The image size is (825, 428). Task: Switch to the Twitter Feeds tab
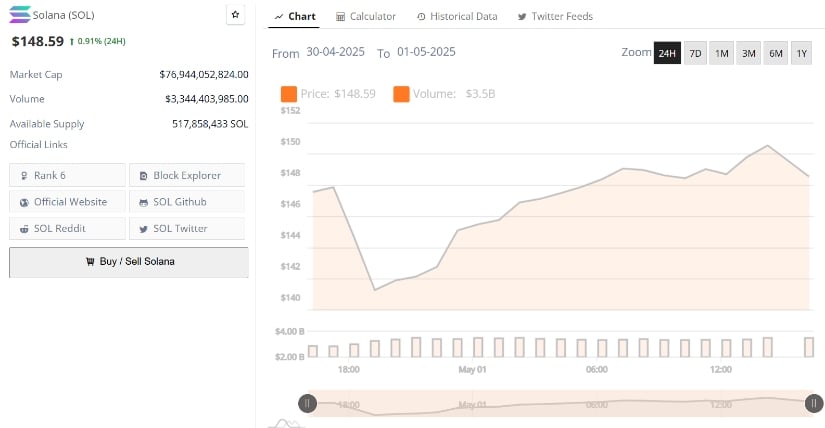click(x=555, y=16)
